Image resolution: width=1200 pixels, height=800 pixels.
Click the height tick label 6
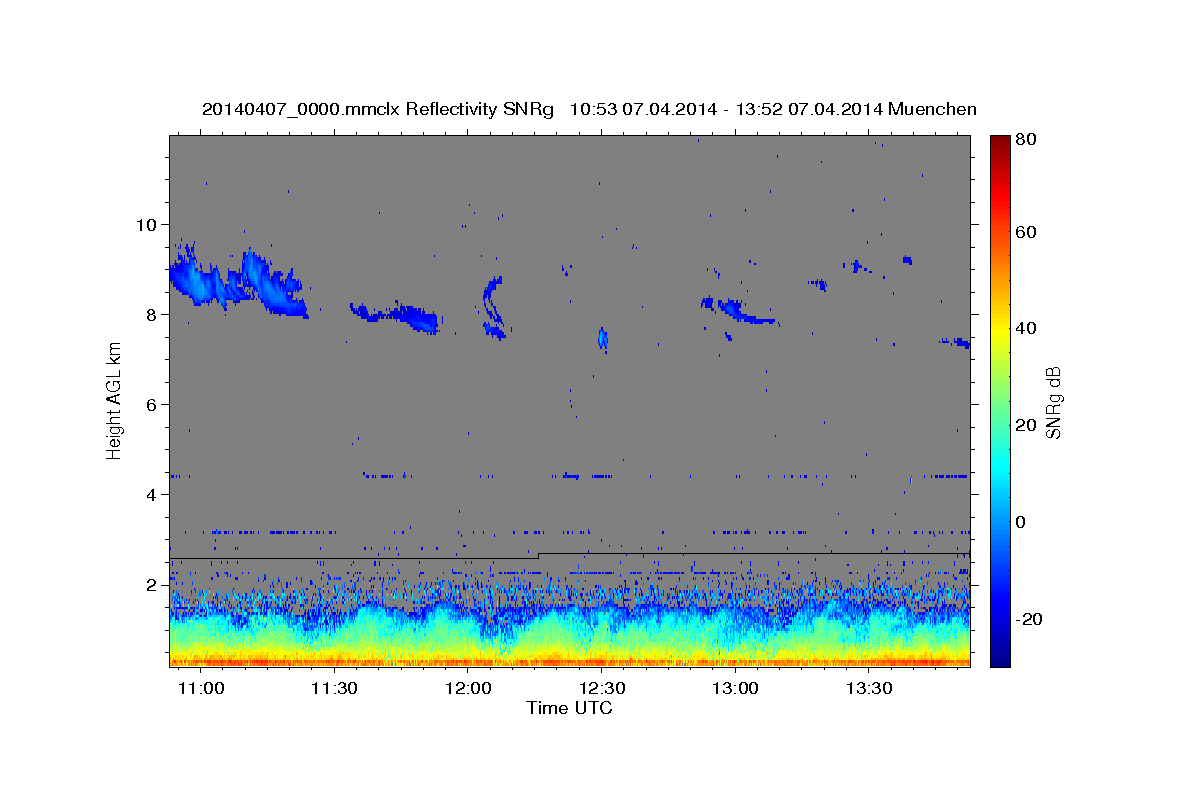pyautogui.click(x=152, y=404)
